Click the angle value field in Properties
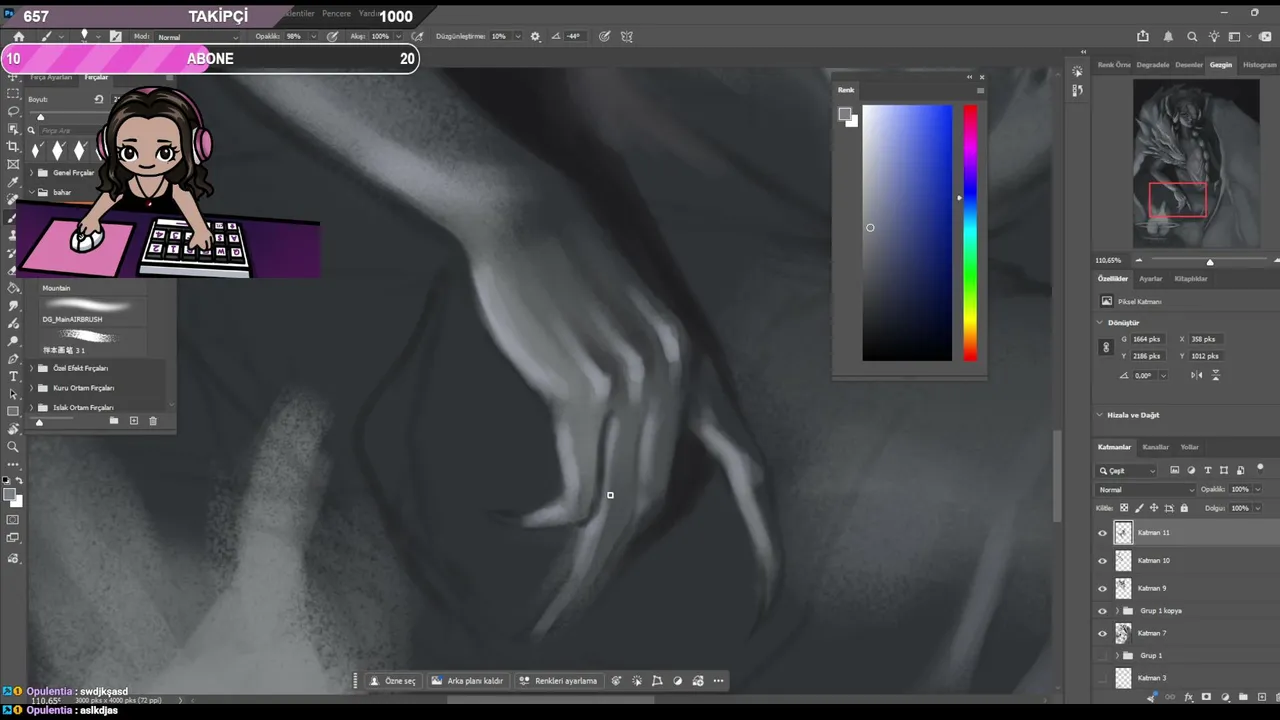Viewport: 1280px width, 720px height. (1143, 376)
